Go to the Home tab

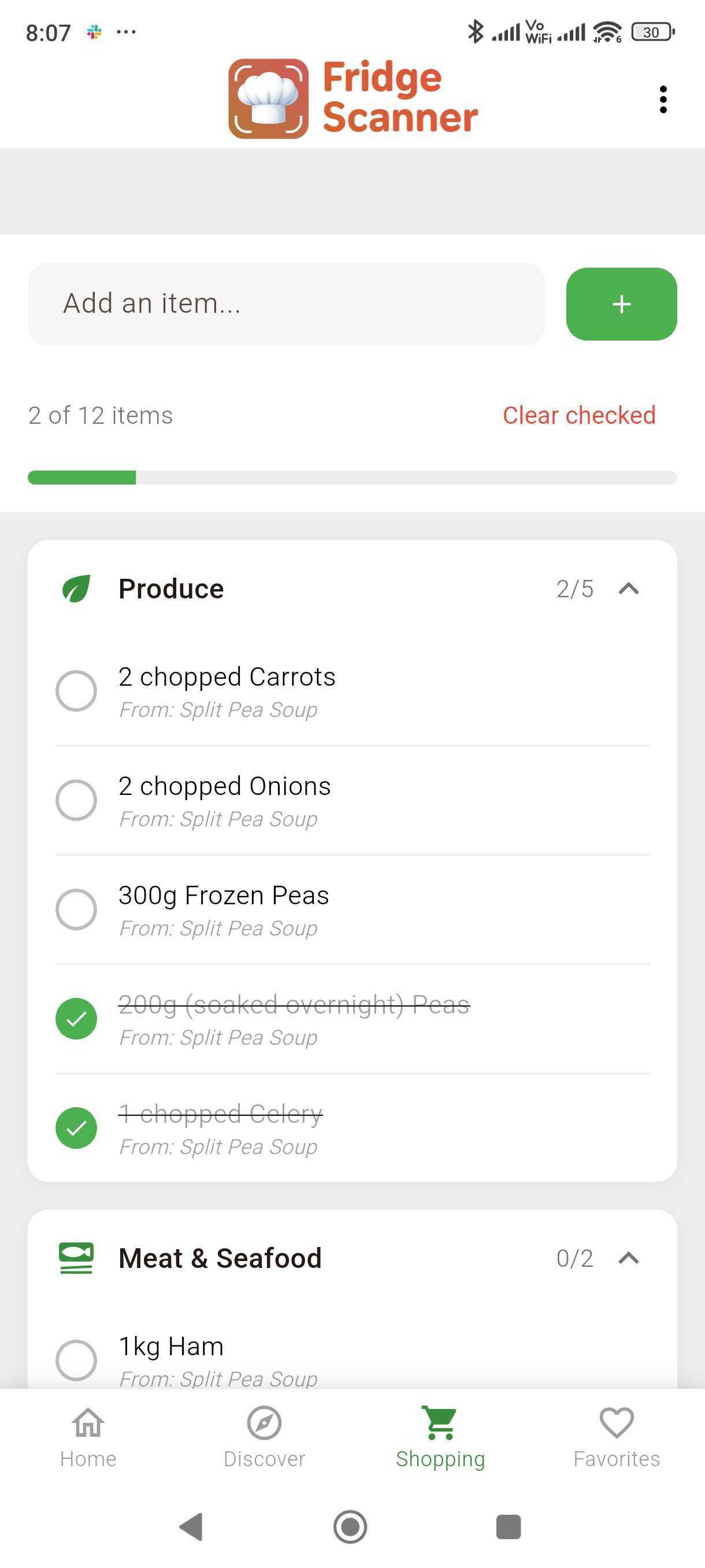[88, 1437]
